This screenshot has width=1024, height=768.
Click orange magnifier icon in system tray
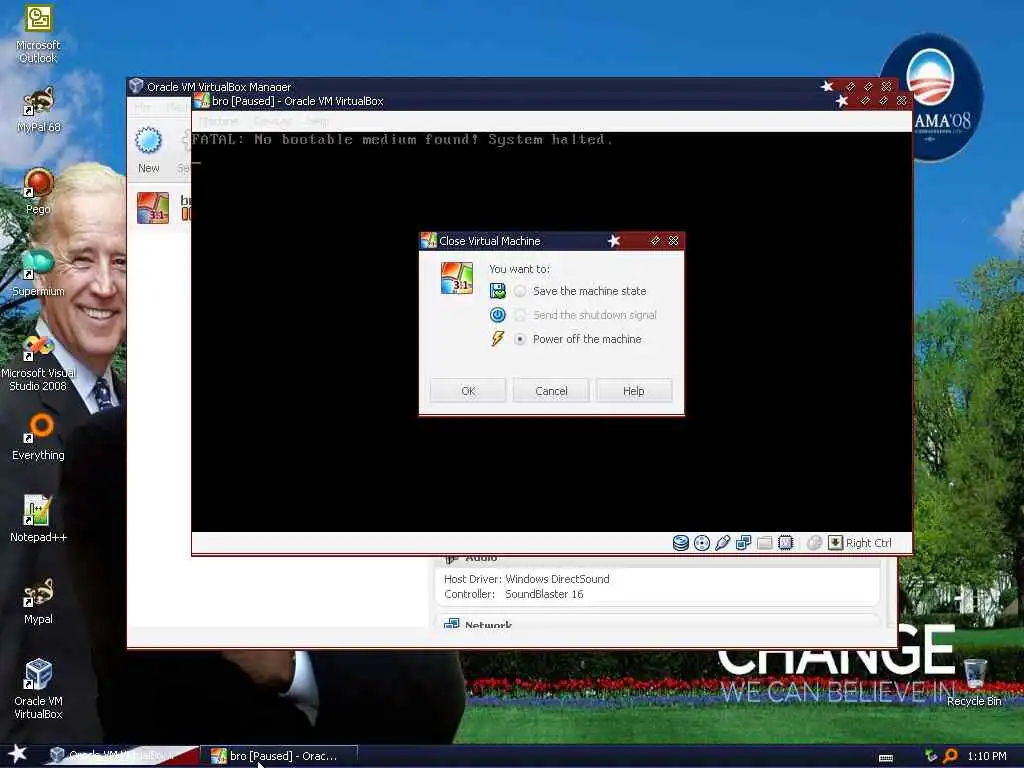click(x=950, y=756)
